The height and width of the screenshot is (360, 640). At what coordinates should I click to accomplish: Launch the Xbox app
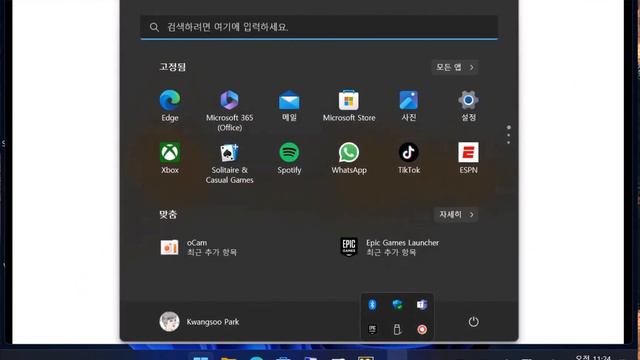pos(170,158)
